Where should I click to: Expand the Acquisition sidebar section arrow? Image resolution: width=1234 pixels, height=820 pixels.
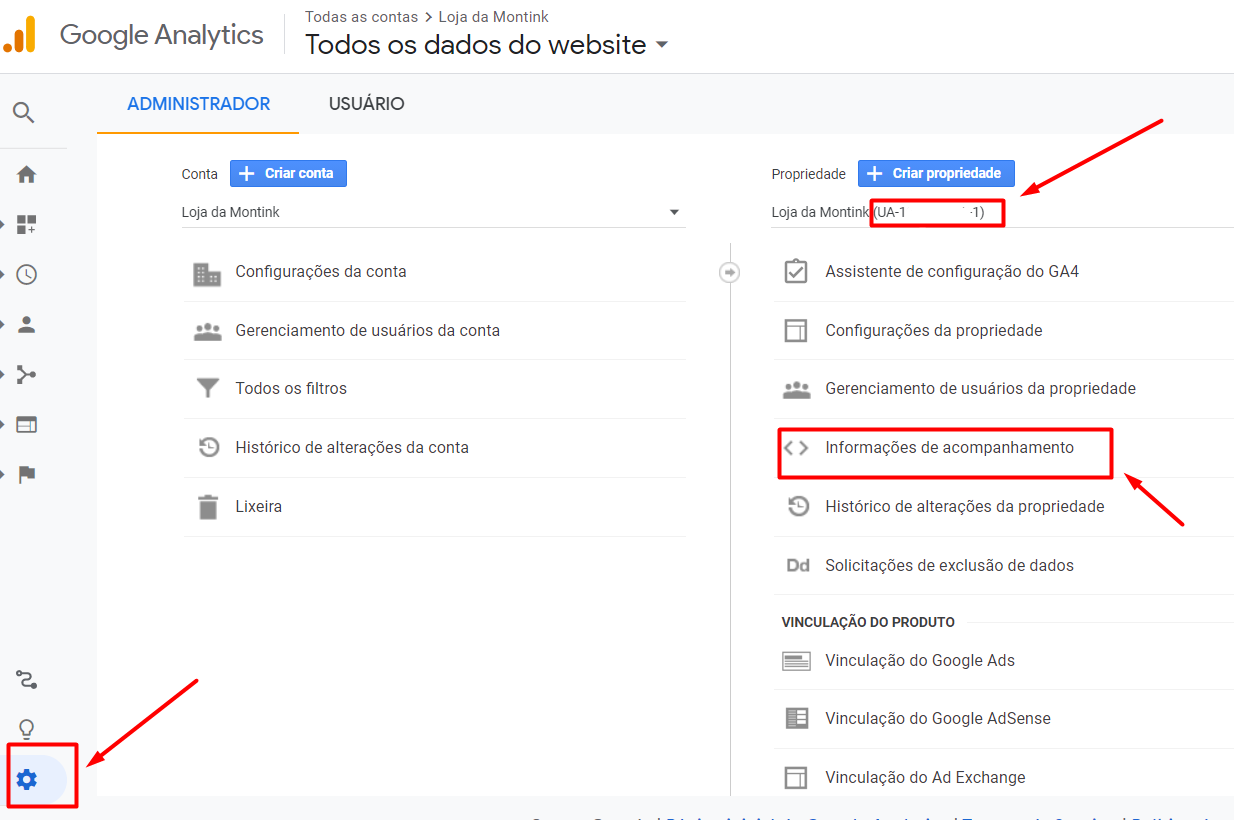(x=4, y=374)
